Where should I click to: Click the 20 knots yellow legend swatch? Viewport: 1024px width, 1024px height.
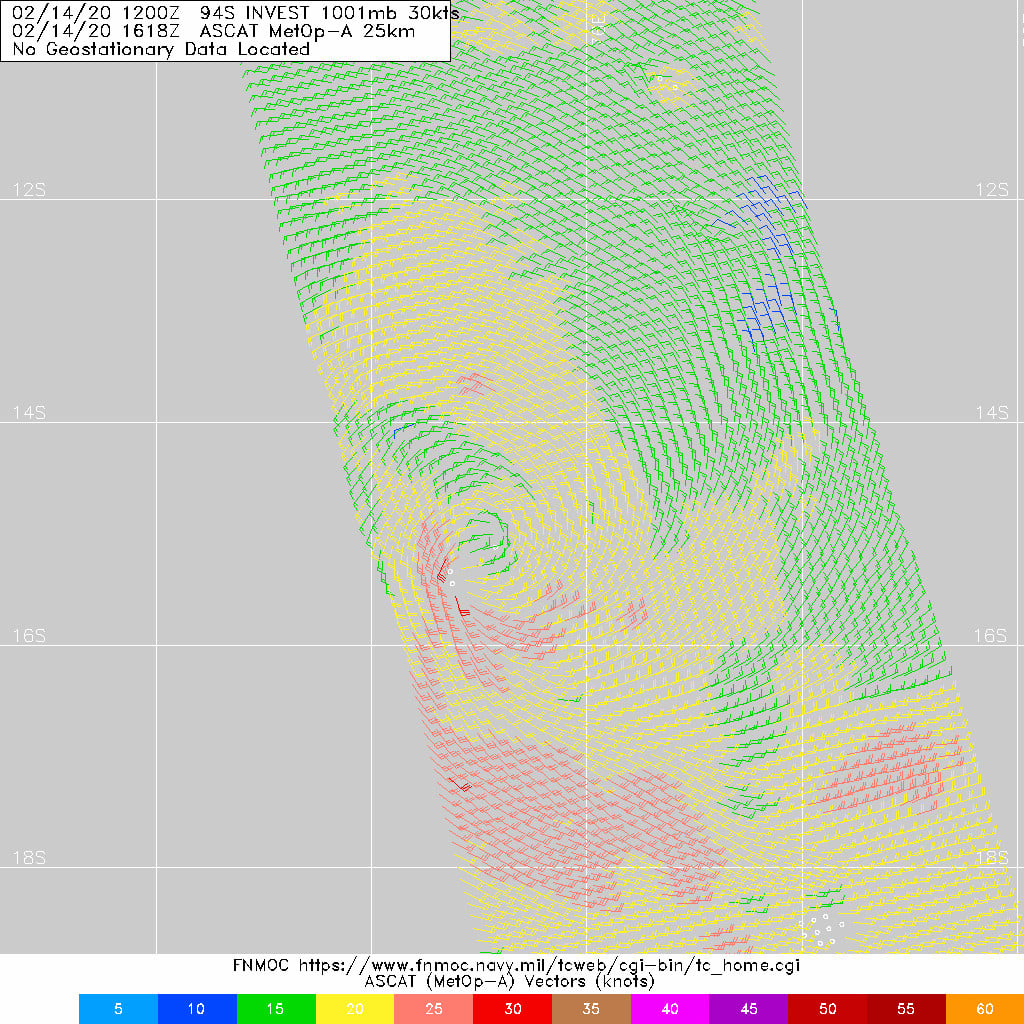tap(355, 1009)
